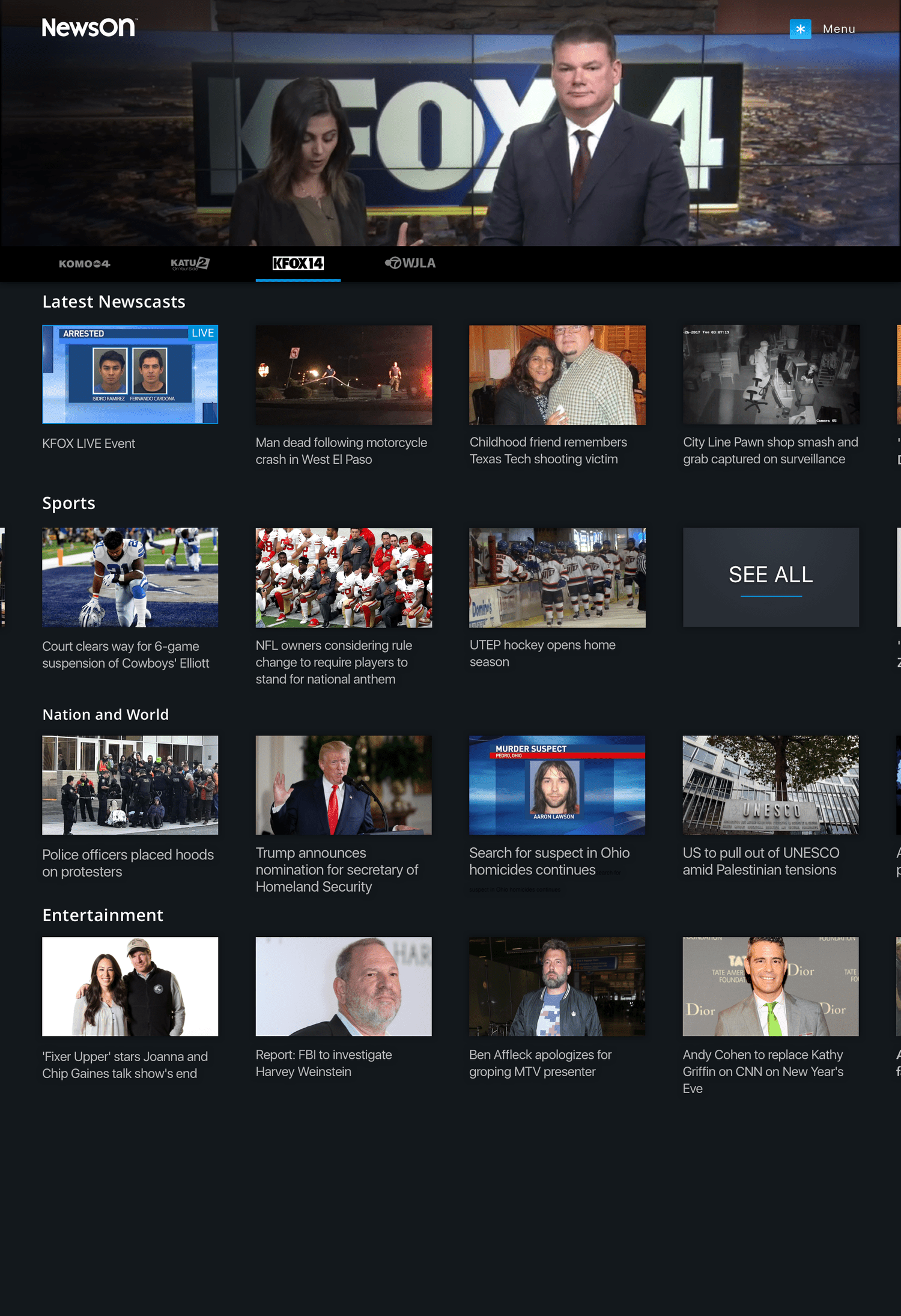Open Ben Affleck apology thumbnail
901x1316 pixels.
coord(557,986)
